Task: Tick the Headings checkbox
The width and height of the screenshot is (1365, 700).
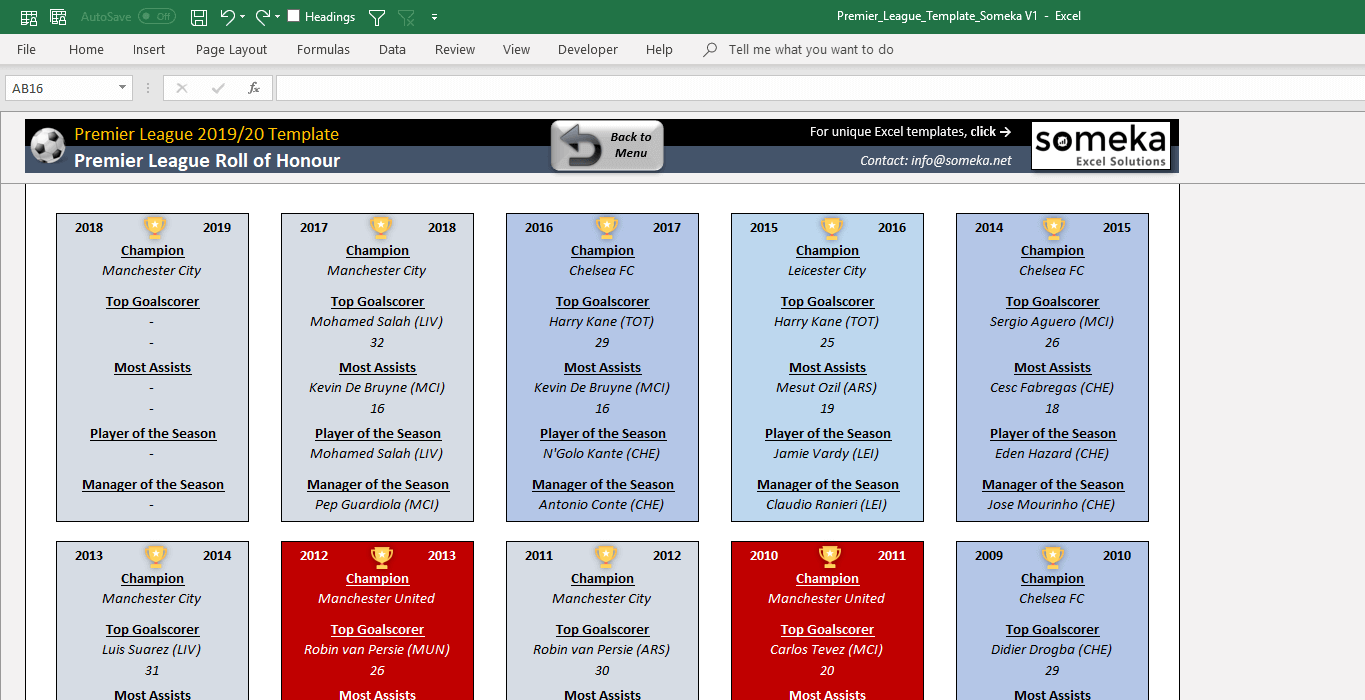Action: pyautogui.click(x=293, y=16)
